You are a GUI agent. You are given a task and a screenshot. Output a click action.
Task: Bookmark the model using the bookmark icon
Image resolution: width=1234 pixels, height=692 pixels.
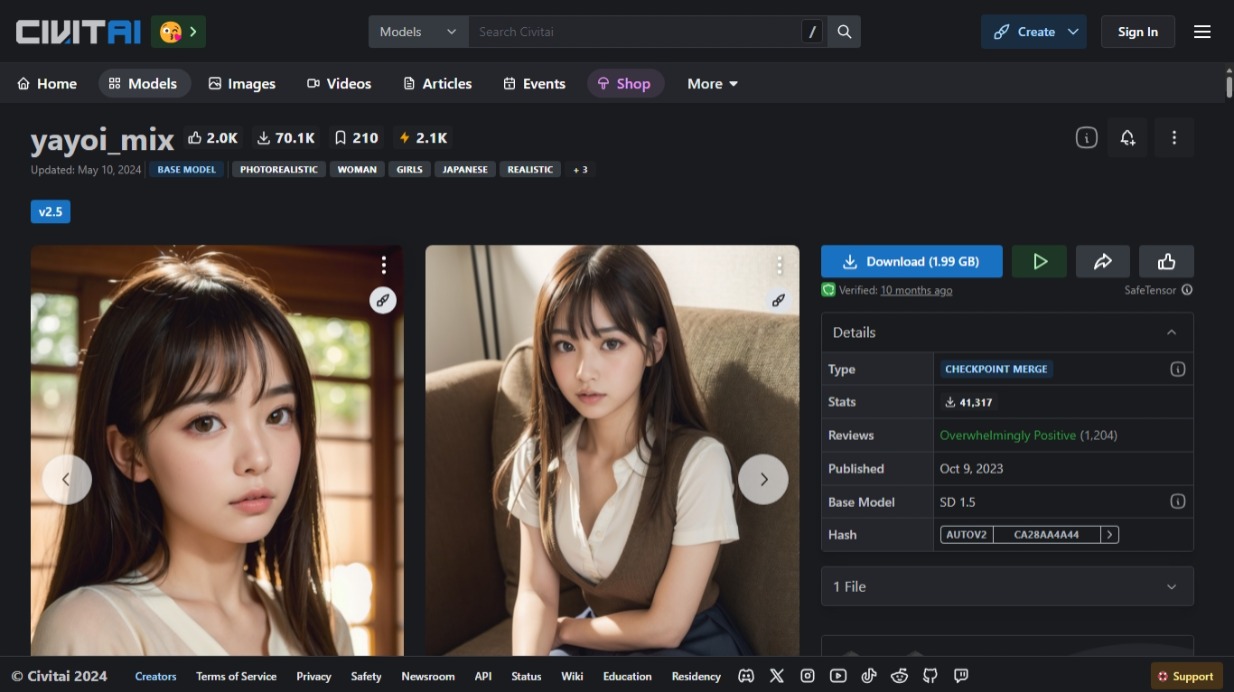point(355,137)
